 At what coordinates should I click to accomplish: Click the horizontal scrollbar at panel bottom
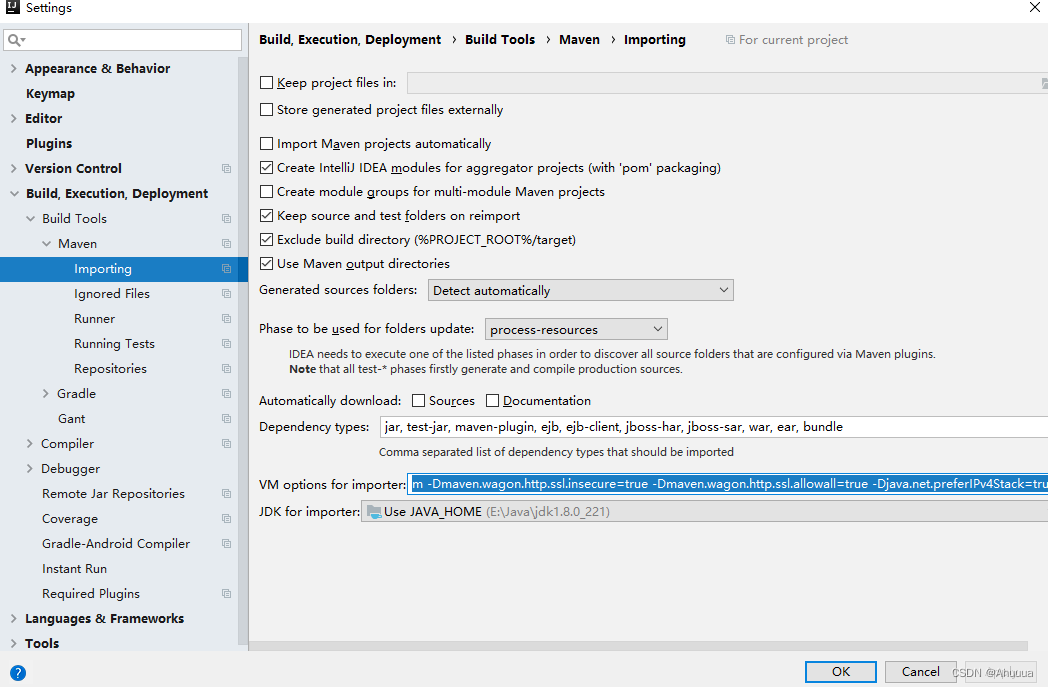(x=638, y=646)
